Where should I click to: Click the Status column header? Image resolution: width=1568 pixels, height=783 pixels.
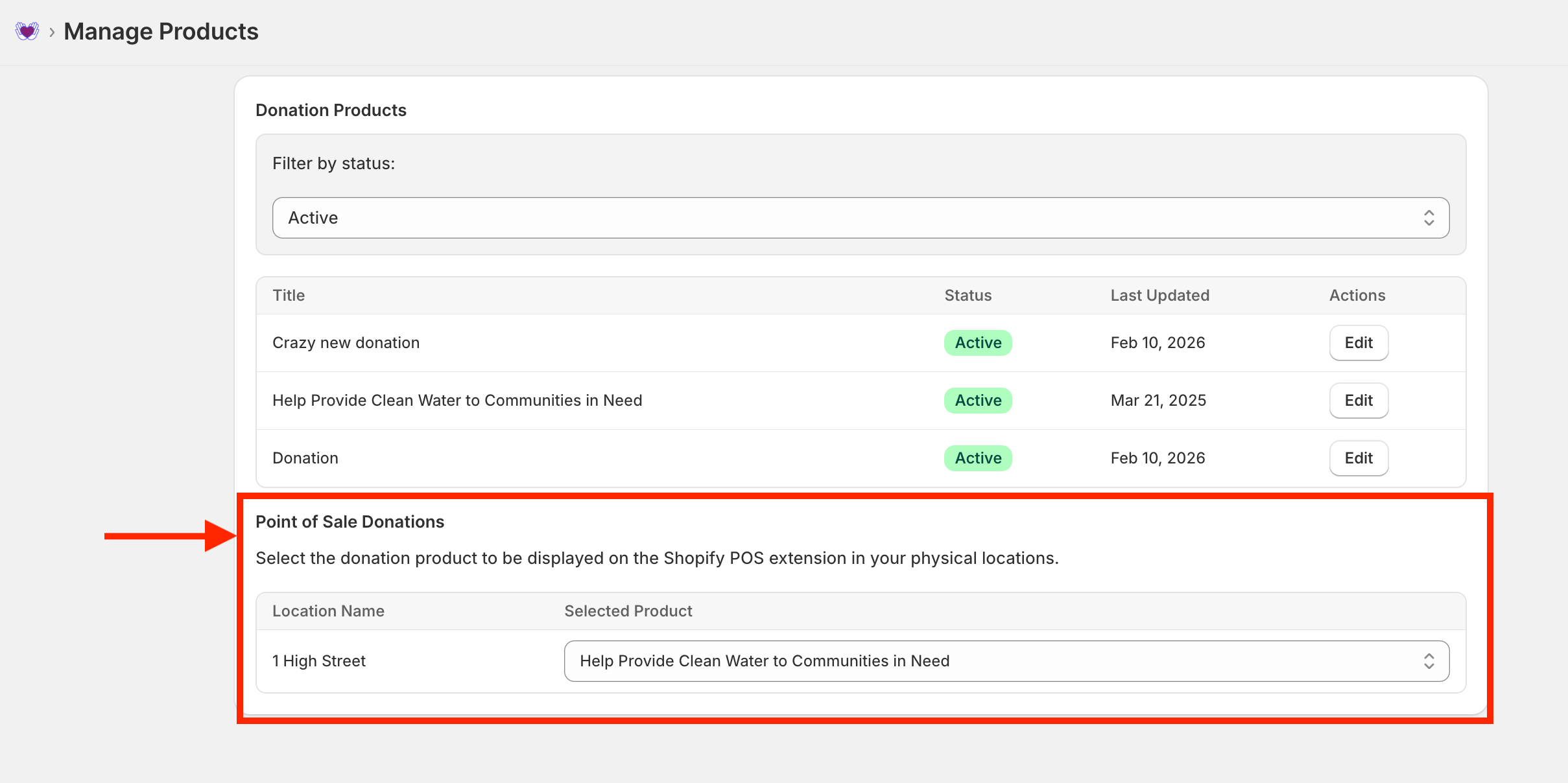pyautogui.click(x=968, y=296)
